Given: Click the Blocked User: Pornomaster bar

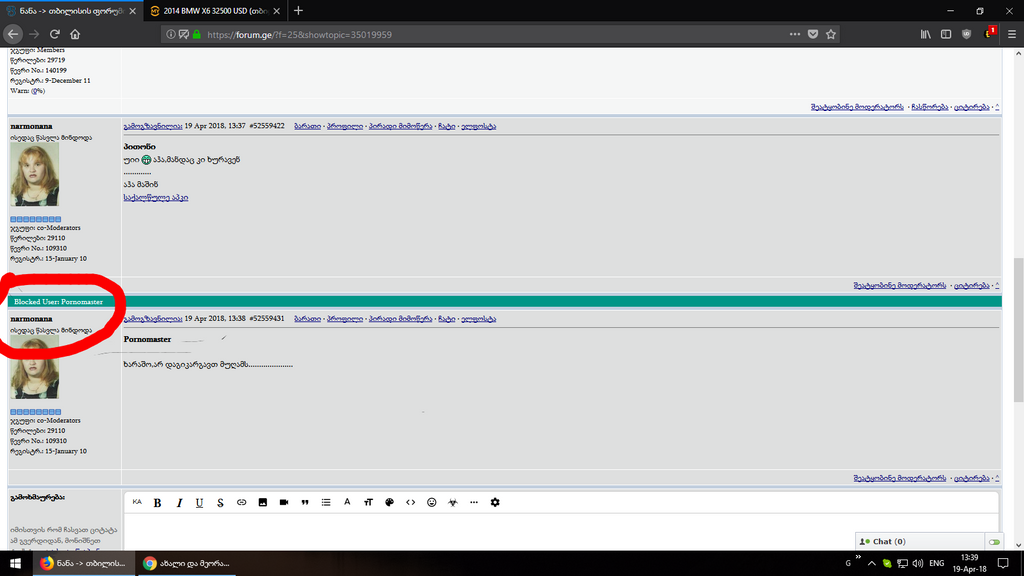Looking at the screenshot, I should coord(504,302).
